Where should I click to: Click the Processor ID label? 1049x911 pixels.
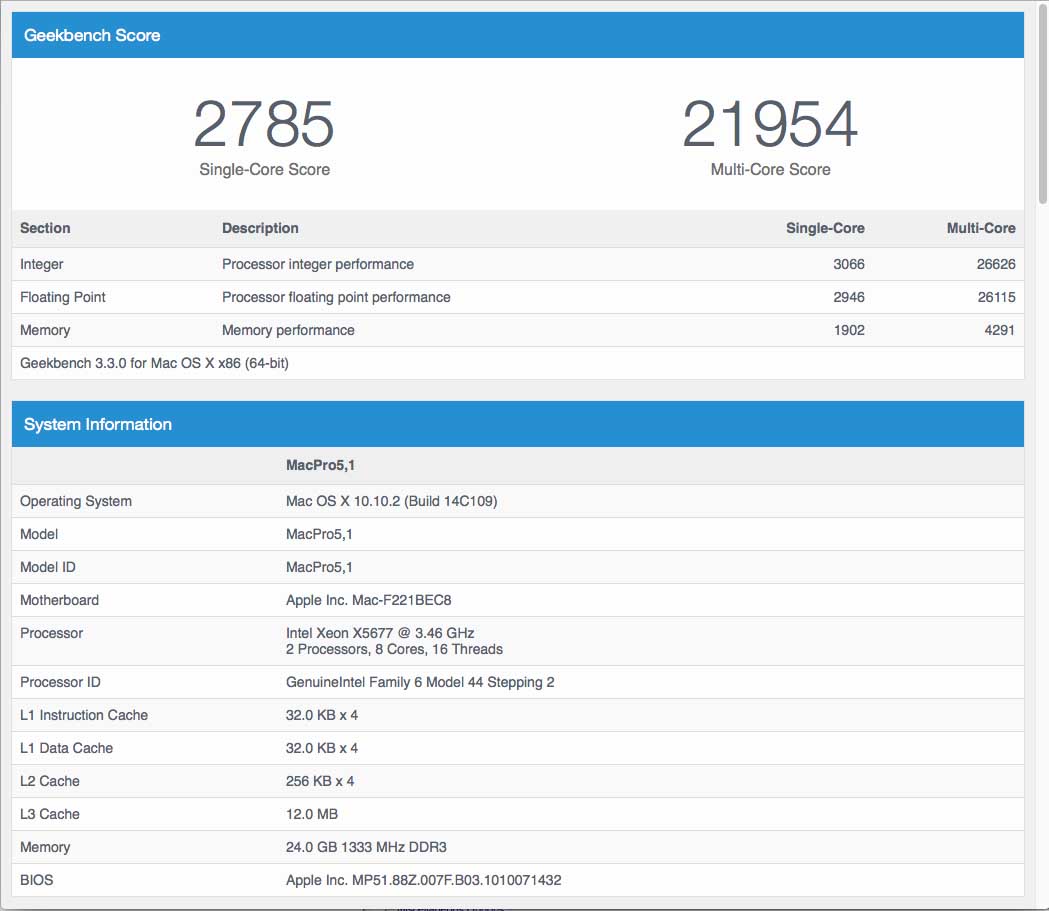[60, 682]
